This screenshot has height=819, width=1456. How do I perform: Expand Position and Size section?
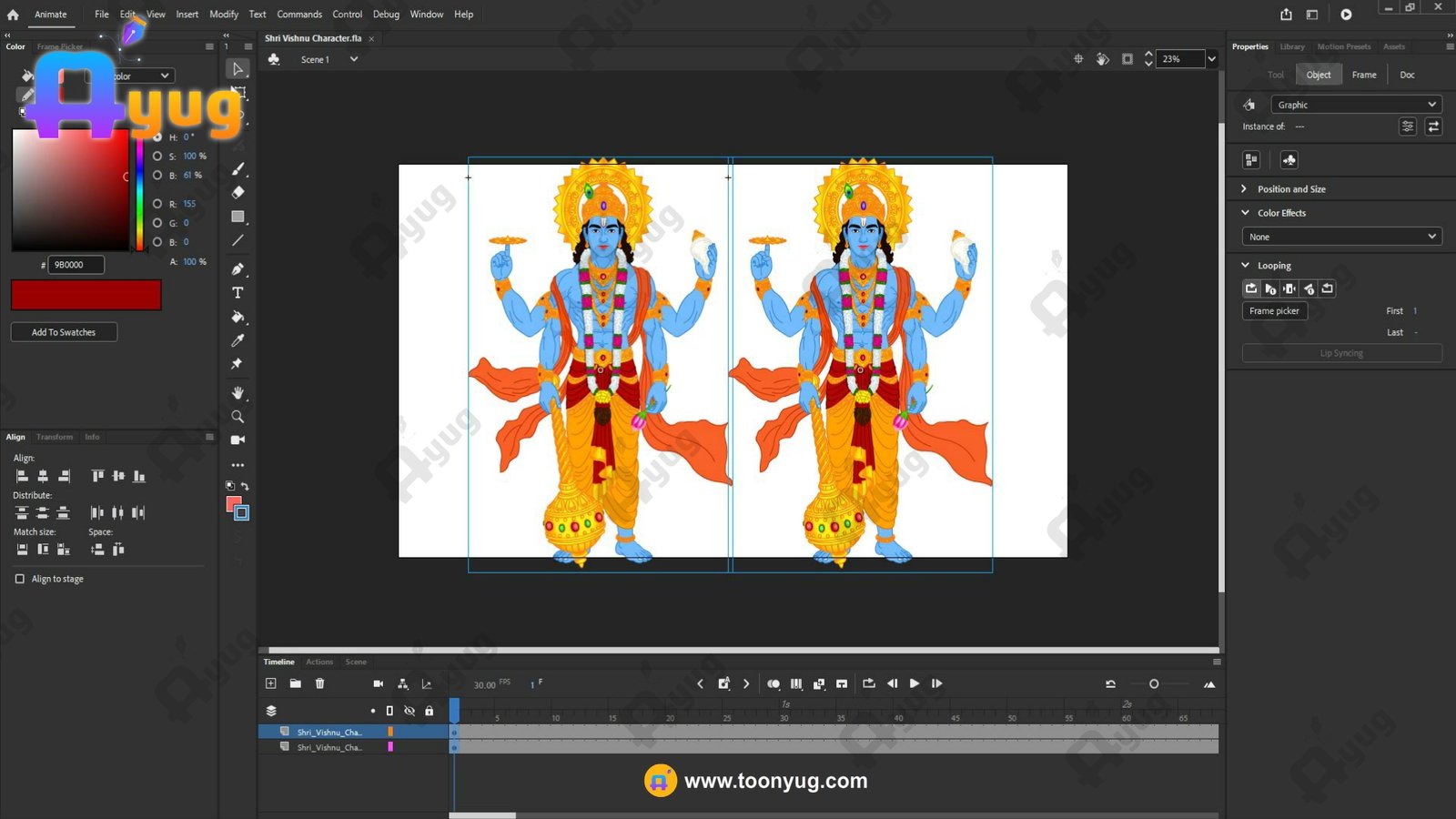tap(1244, 189)
